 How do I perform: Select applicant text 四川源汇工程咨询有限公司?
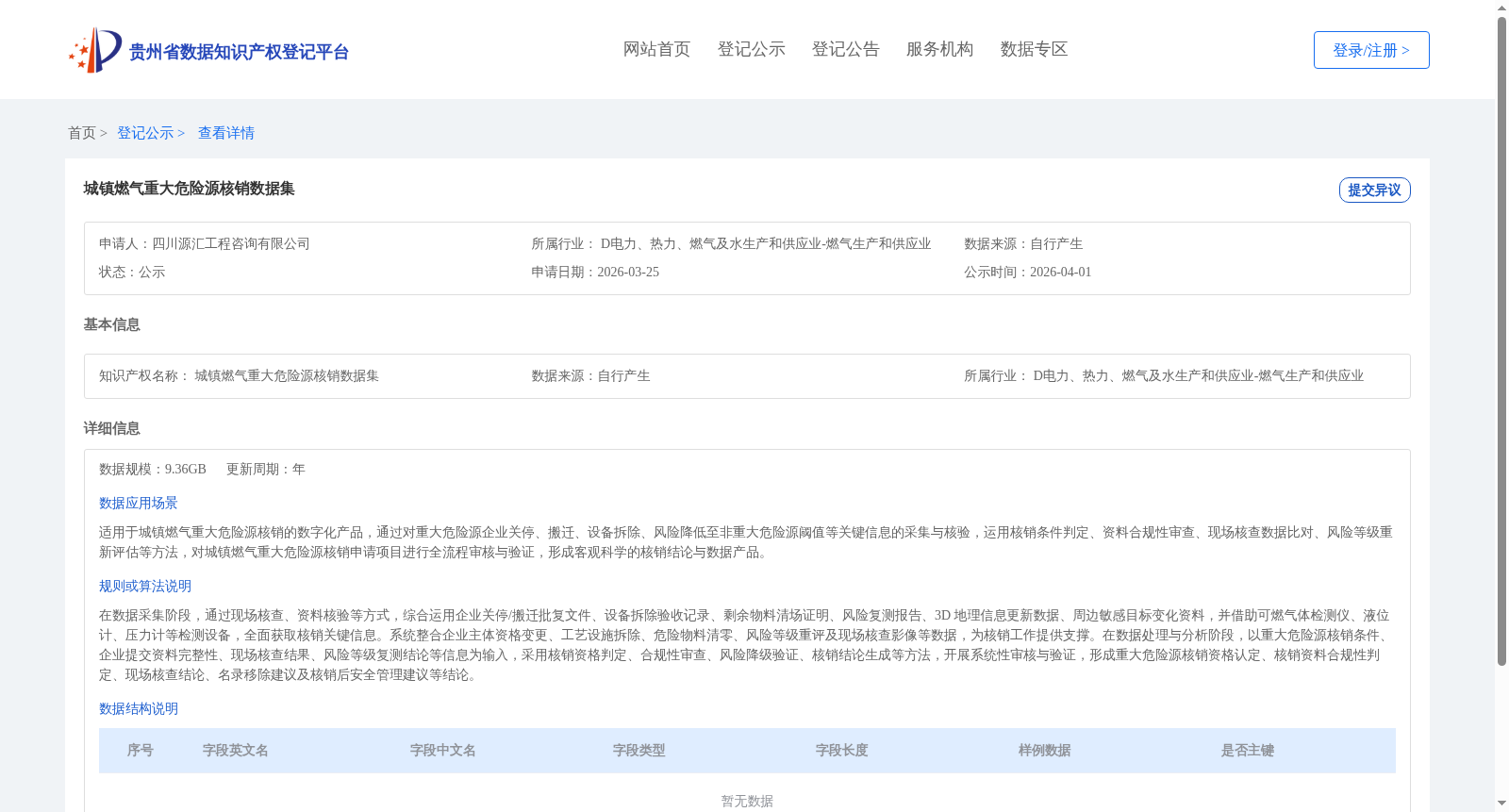pyautogui.click(x=231, y=243)
